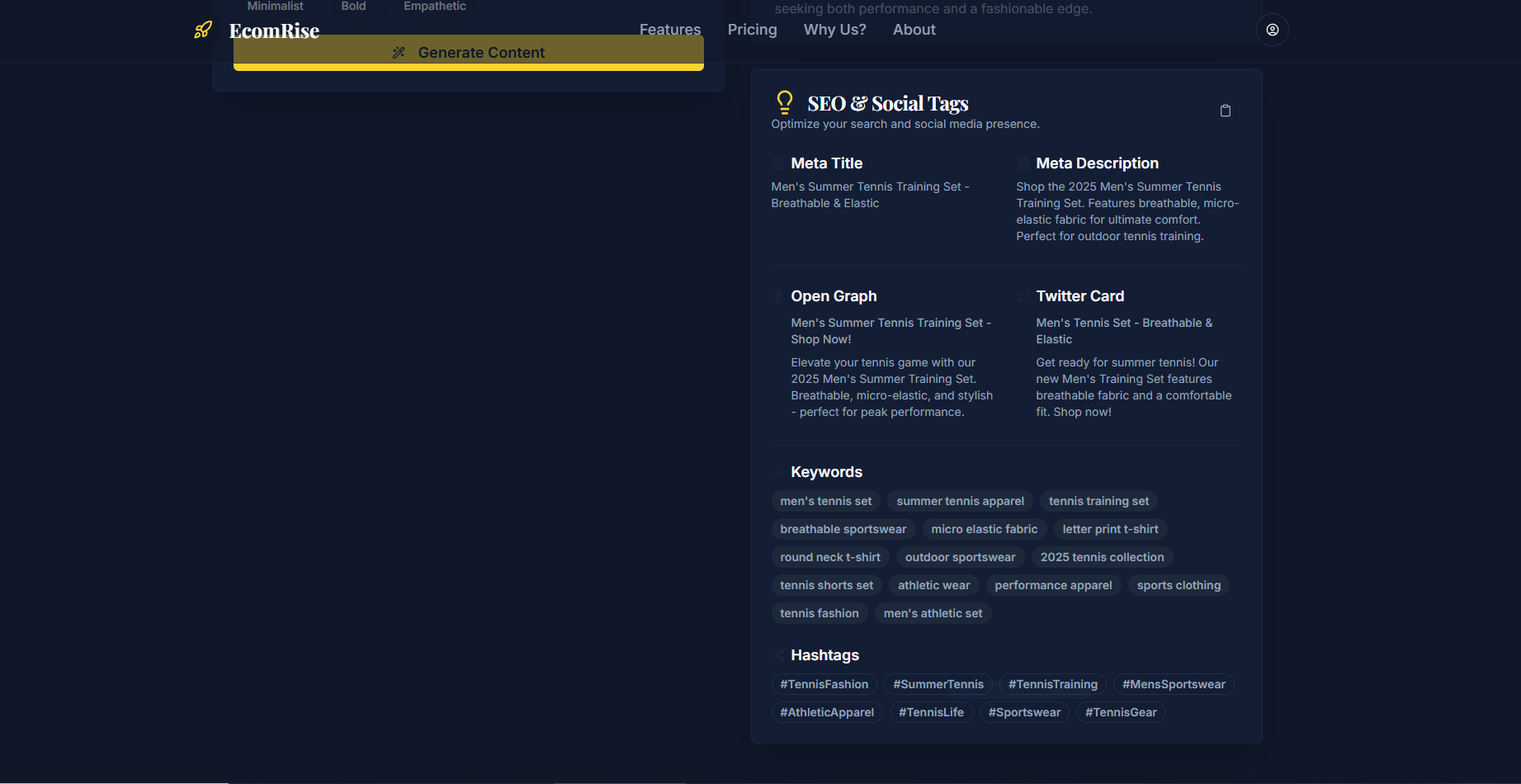This screenshot has height=784, width=1521.
Task: Open the user account profile icon
Action: [x=1272, y=30]
